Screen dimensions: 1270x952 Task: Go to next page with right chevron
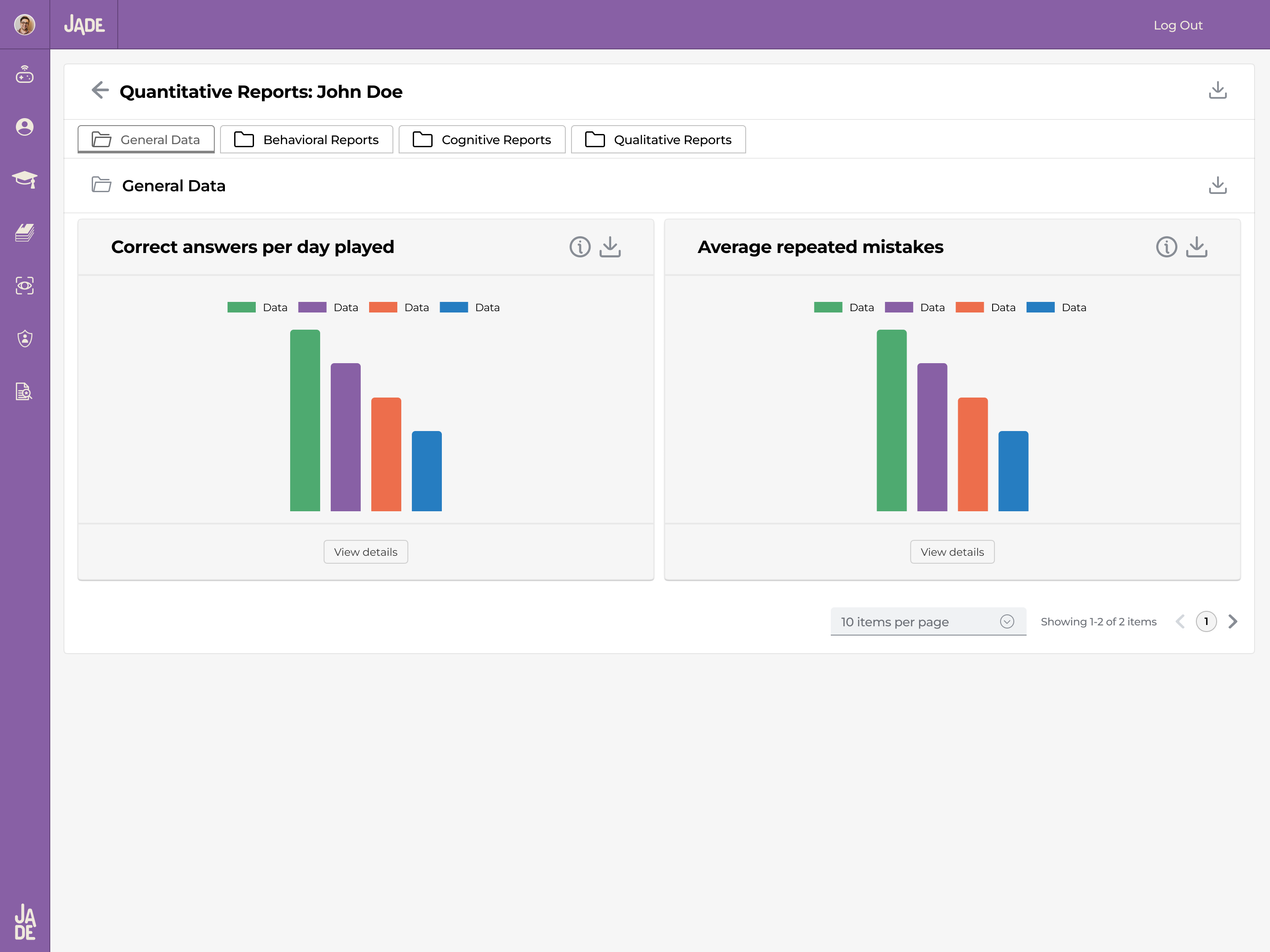1233,621
